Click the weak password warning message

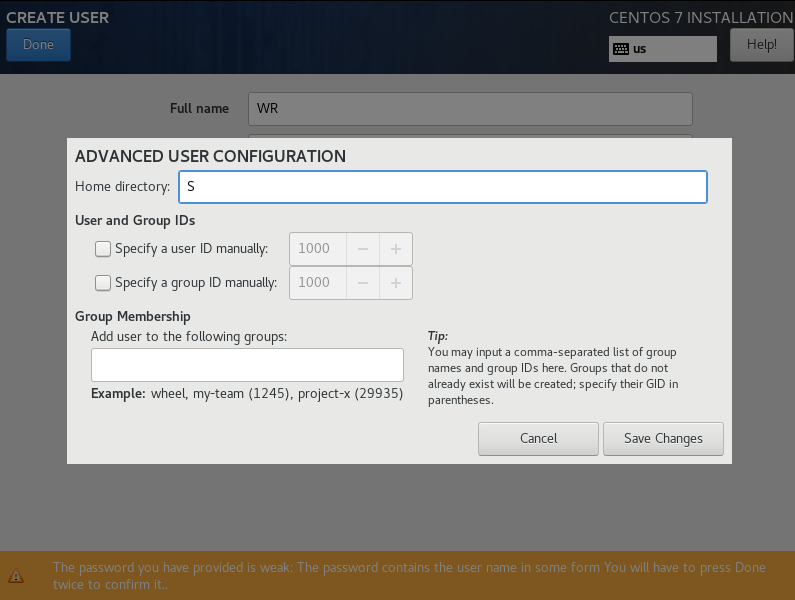pos(409,576)
